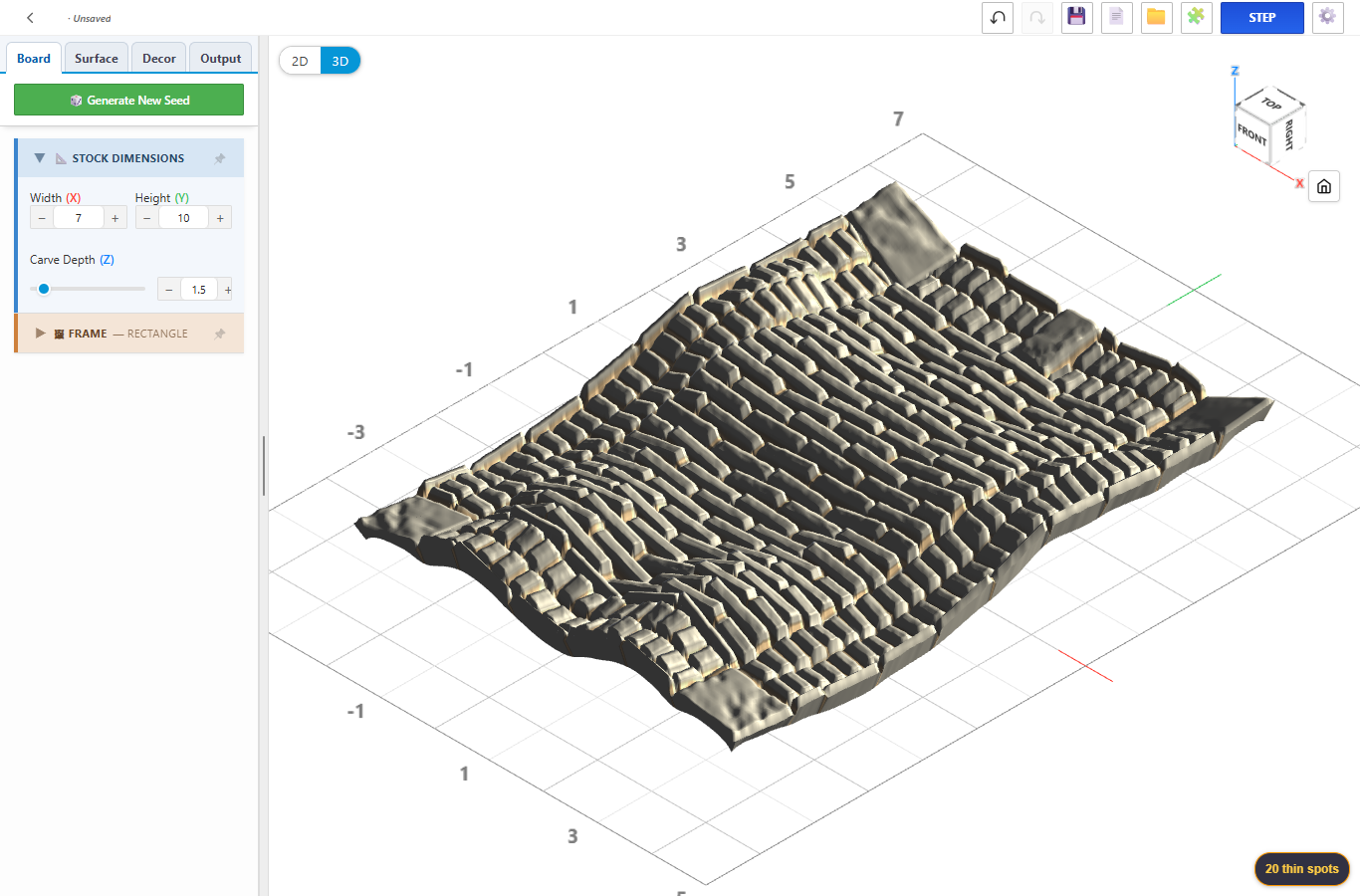Open the Decor tab
Viewport: 1360px width, 896px height.
pyautogui.click(x=159, y=59)
